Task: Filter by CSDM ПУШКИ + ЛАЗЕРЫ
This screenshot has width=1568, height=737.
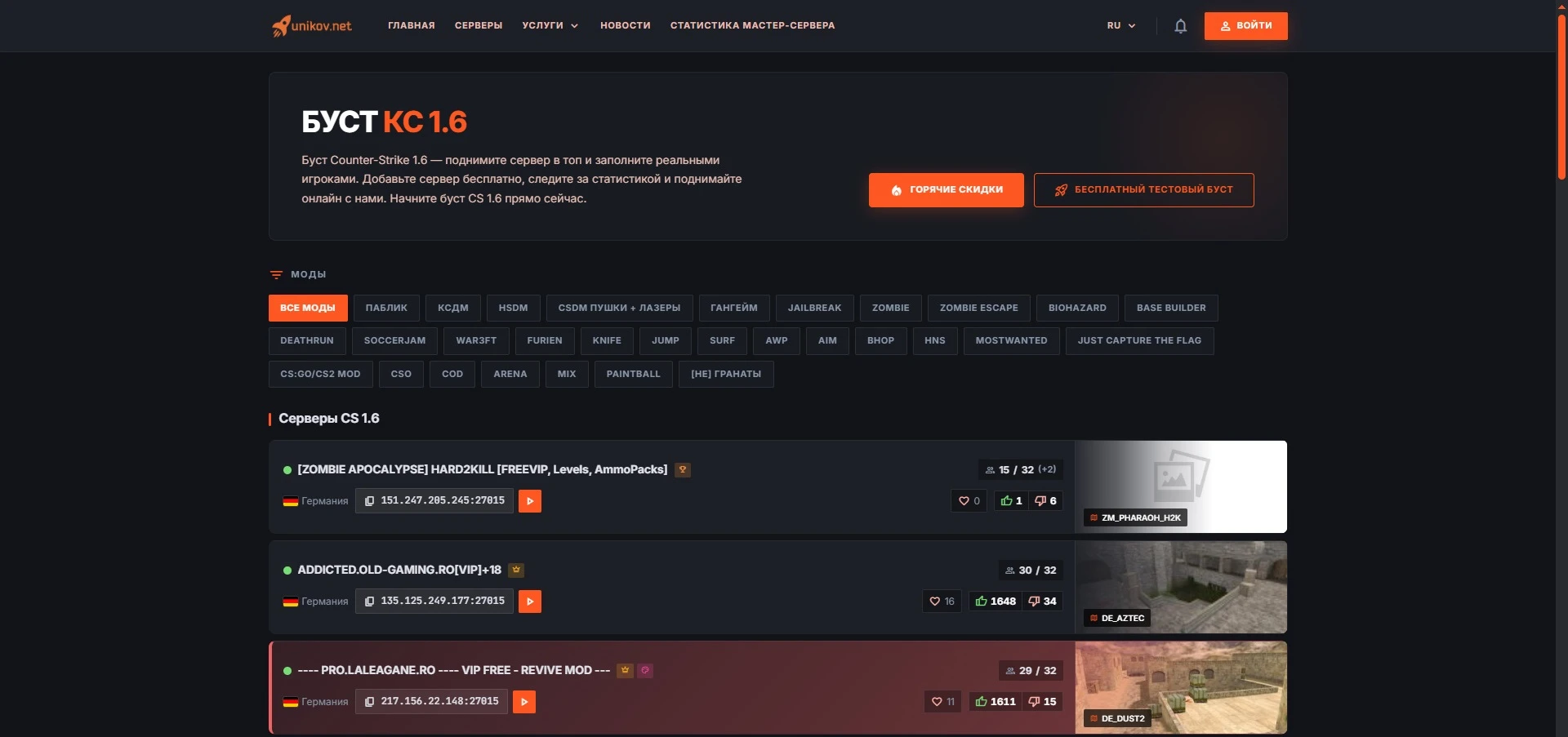Action: point(620,309)
